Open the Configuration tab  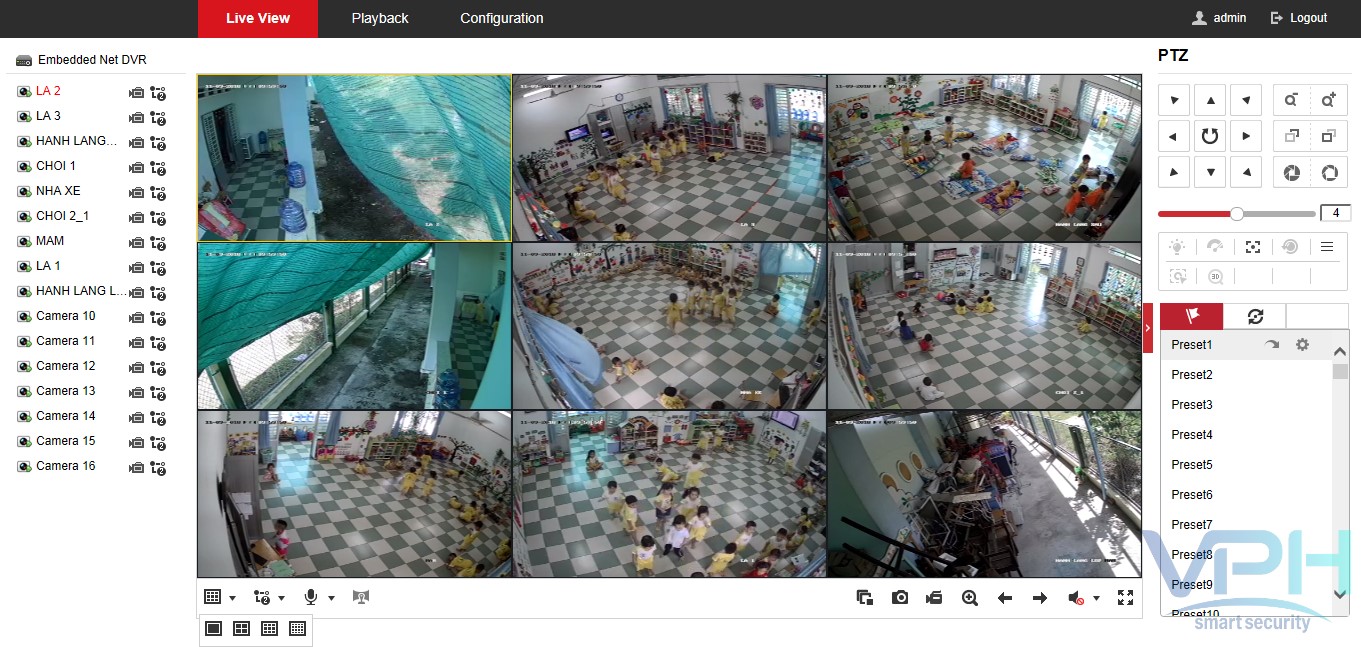(x=502, y=18)
